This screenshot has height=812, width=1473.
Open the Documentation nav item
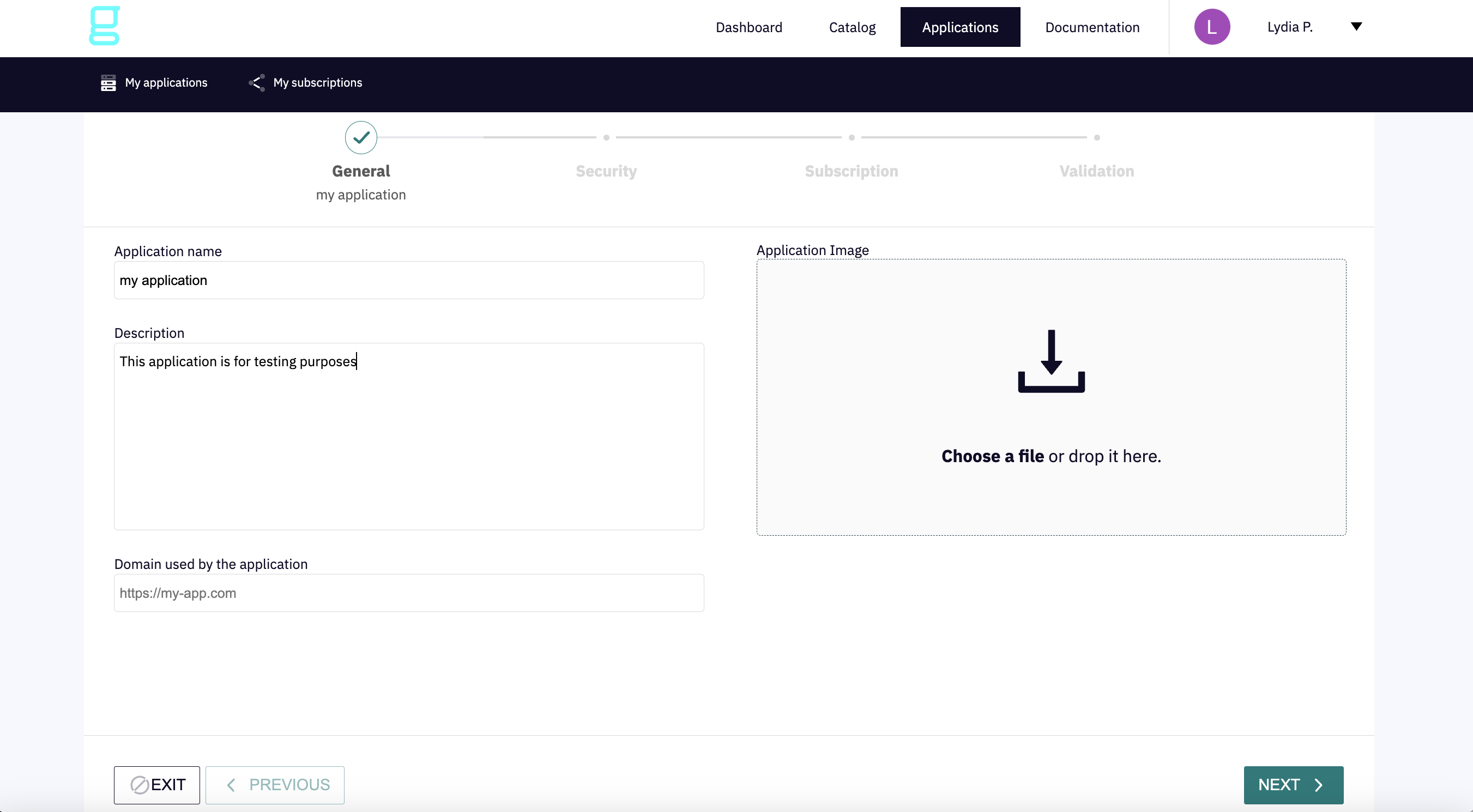click(x=1092, y=27)
